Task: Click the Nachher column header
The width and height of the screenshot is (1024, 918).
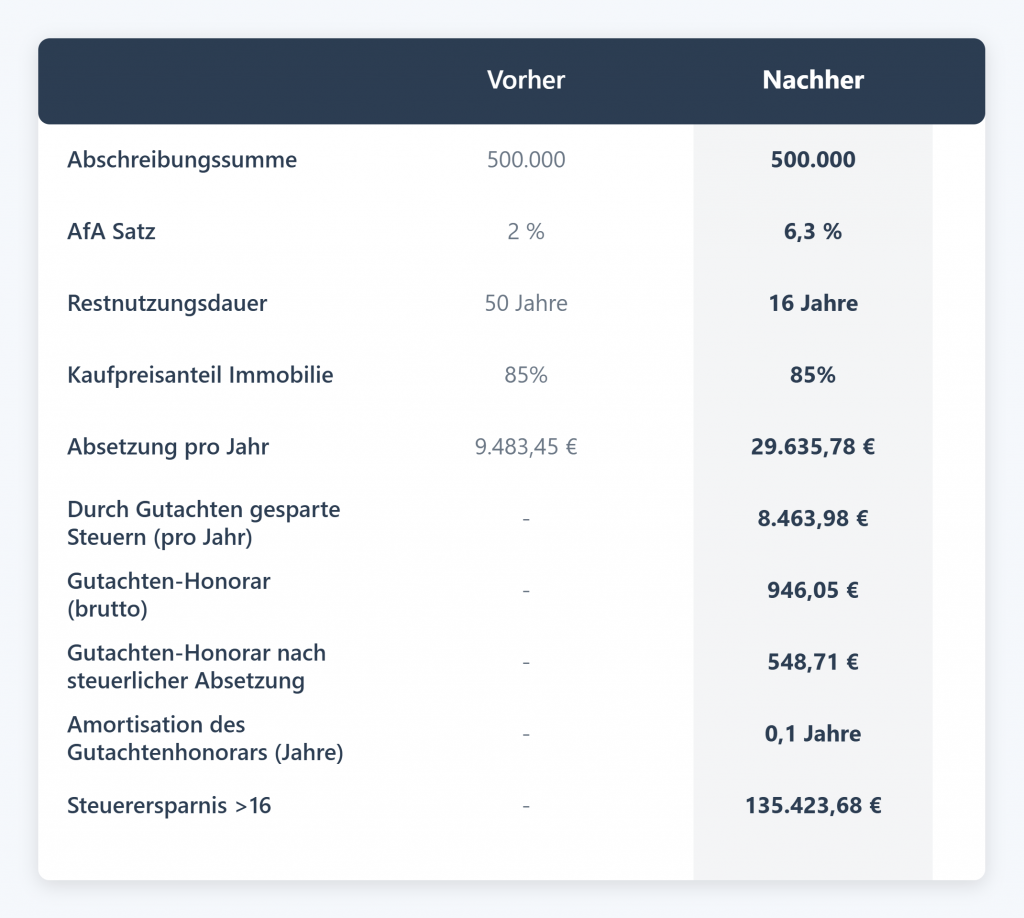Action: [x=813, y=81]
